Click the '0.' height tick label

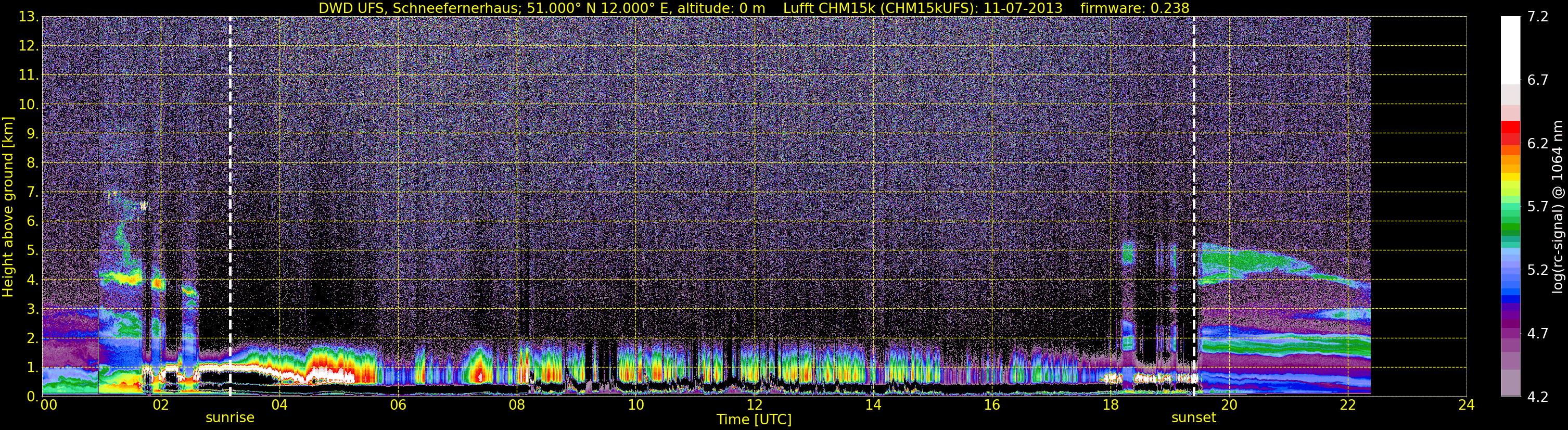[x=33, y=397]
